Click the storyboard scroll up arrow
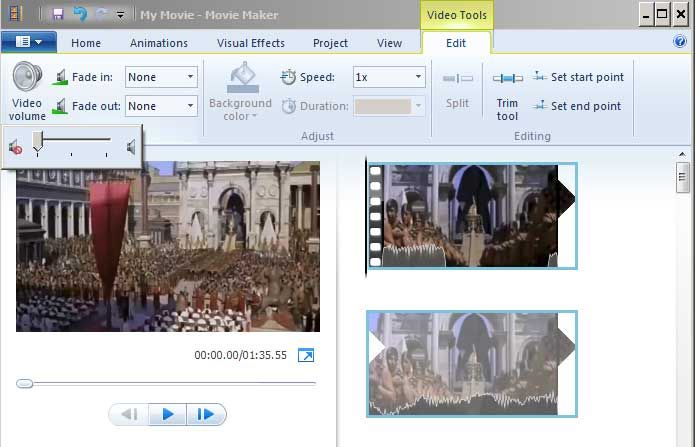 pyautogui.click(x=682, y=154)
